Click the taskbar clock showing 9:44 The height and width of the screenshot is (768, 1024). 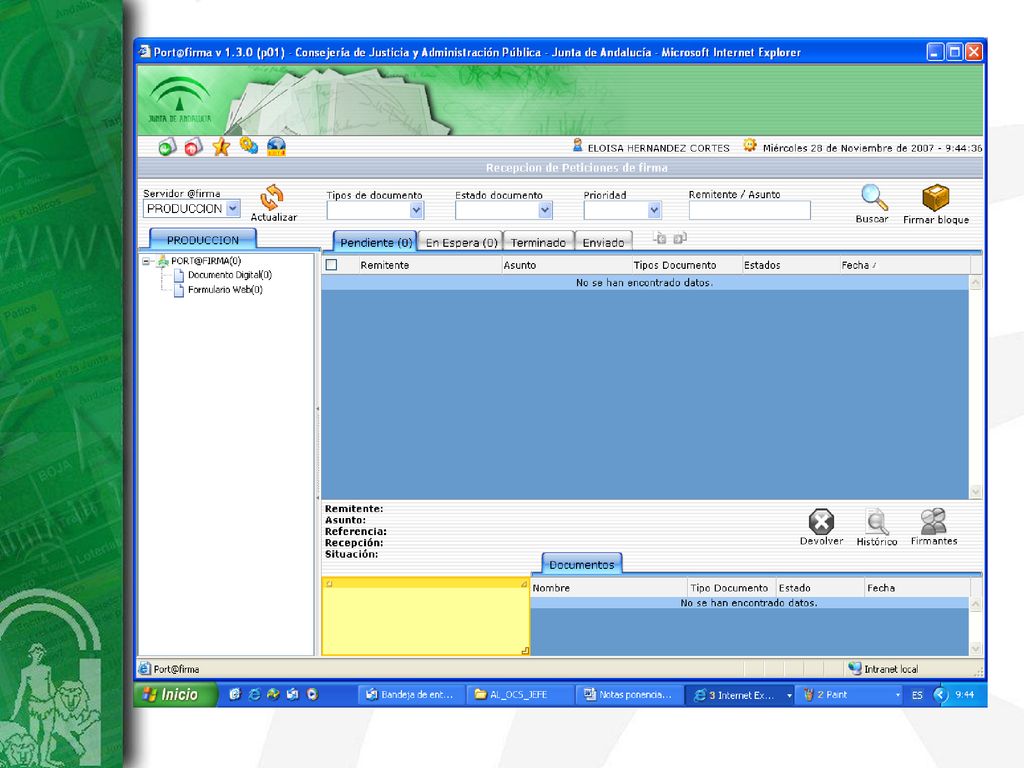pos(964,695)
